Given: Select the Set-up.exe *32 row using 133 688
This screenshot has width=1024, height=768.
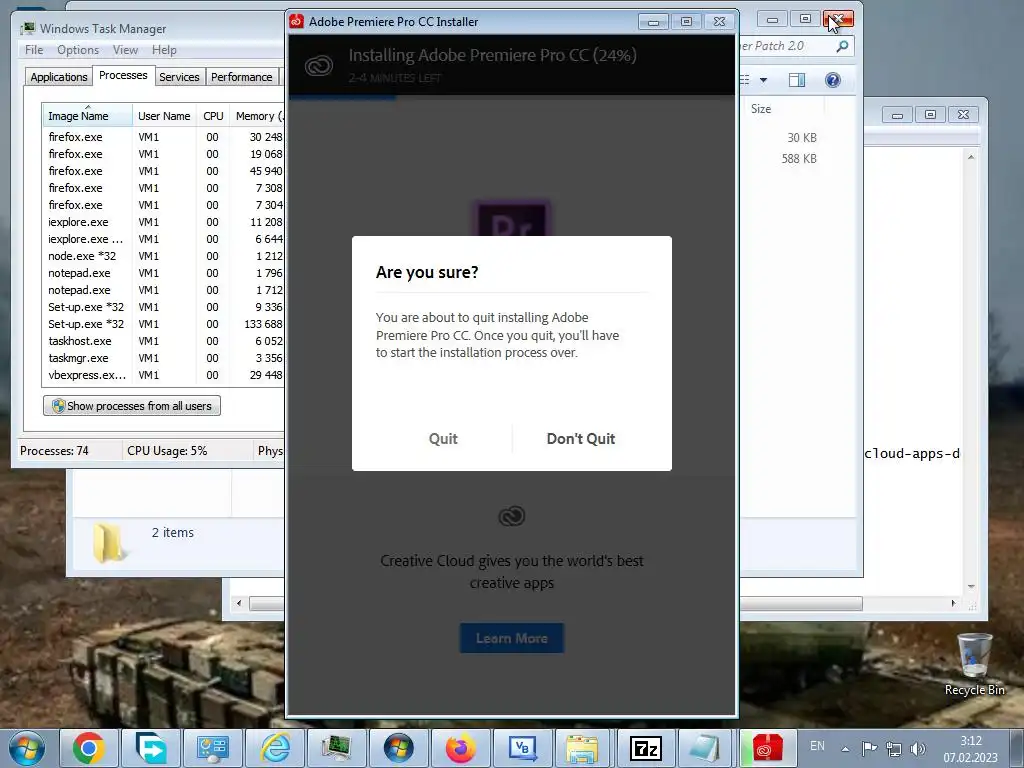Looking at the screenshot, I should tap(163, 324).
